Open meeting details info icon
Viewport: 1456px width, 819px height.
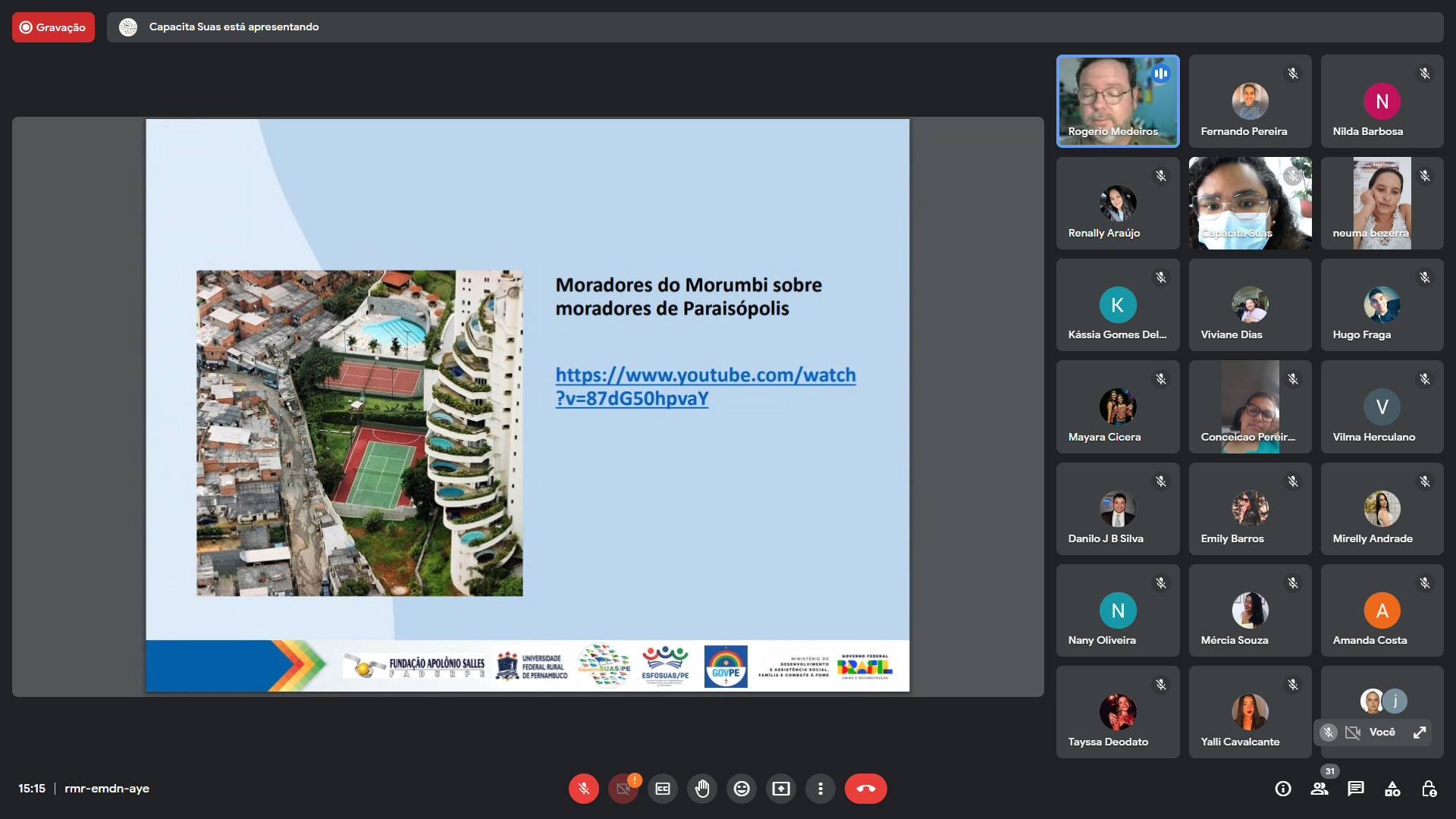[x=1283, y=789]
